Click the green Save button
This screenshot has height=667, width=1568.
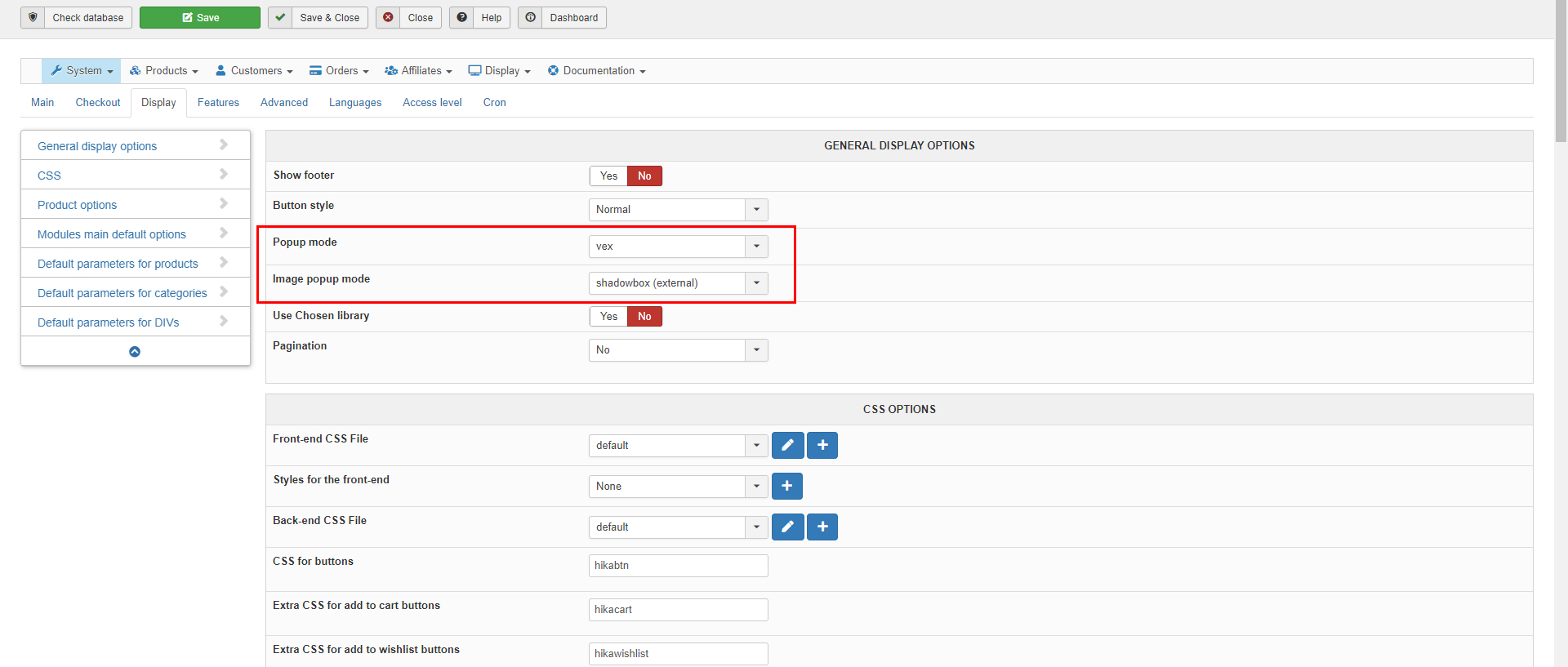tap(200, 17)
